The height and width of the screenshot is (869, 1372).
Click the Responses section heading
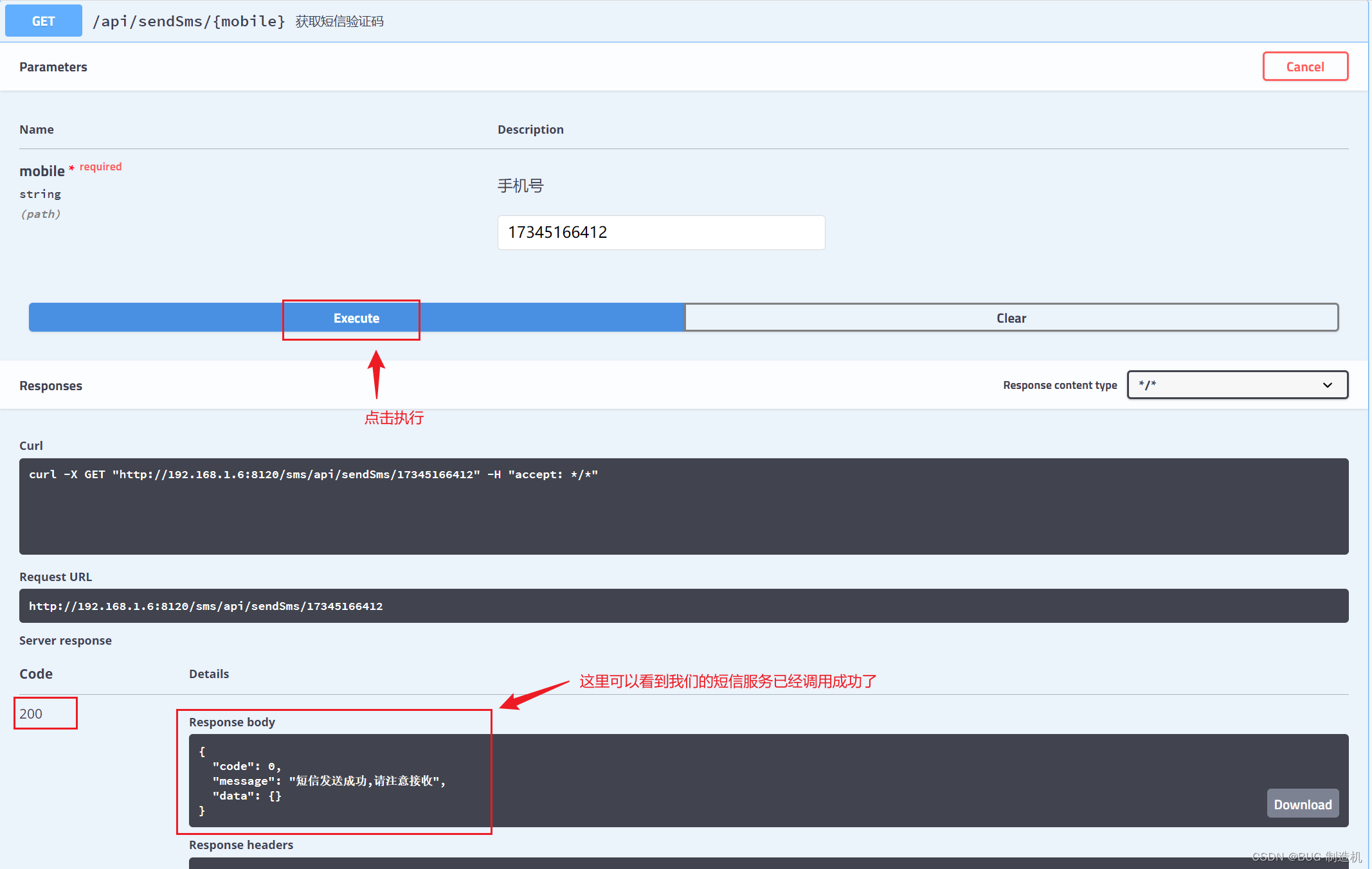[51, 386]
